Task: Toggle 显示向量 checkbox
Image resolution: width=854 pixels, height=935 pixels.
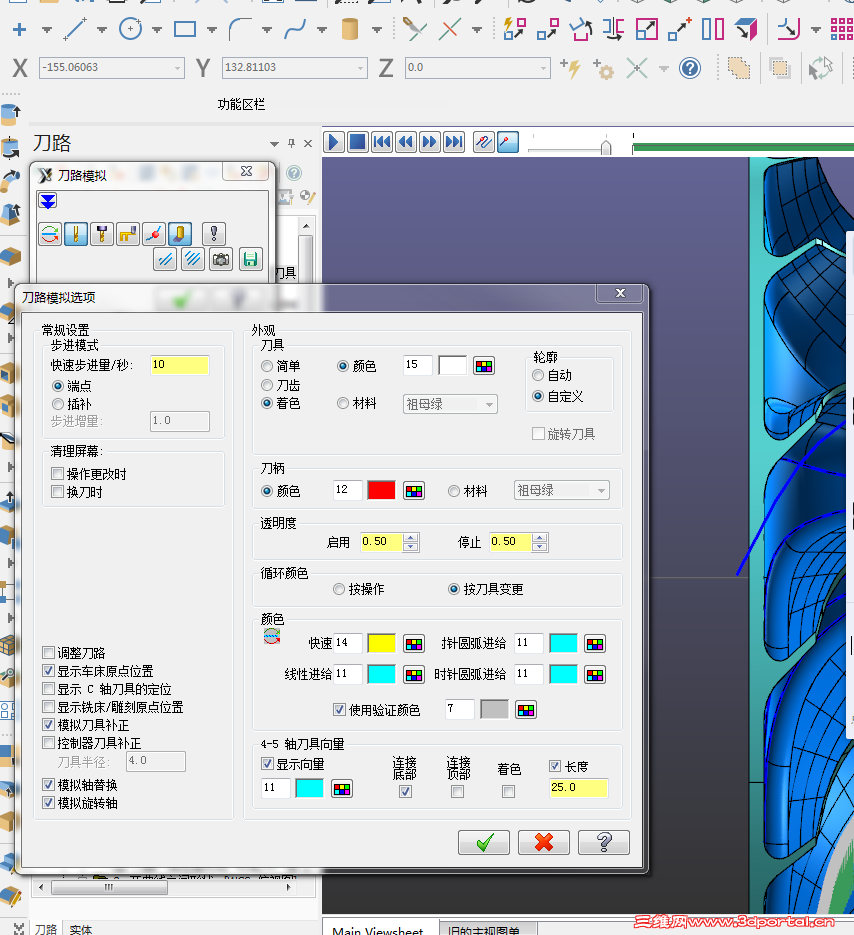Action: click(x=267, y=763)
